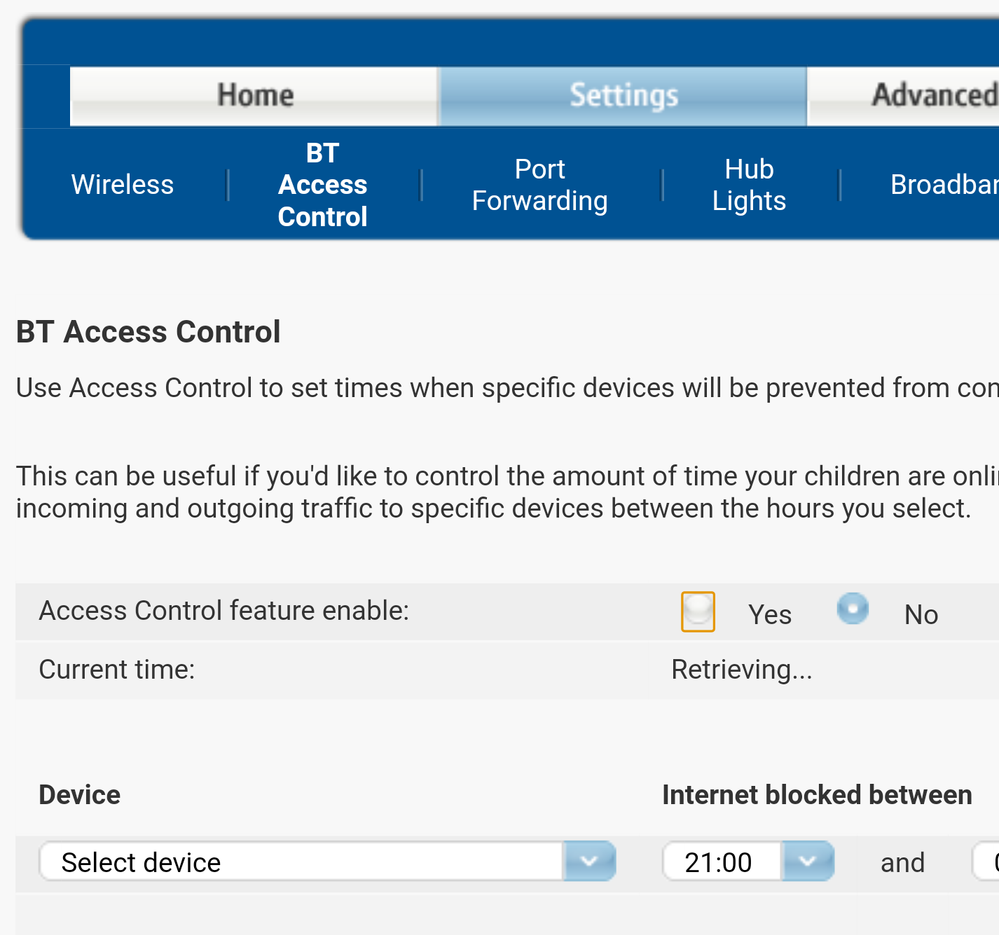Click the 'and' text between times
Viewport: 999px width, 935px height.
pyautogui.click(x=902, y=863)
